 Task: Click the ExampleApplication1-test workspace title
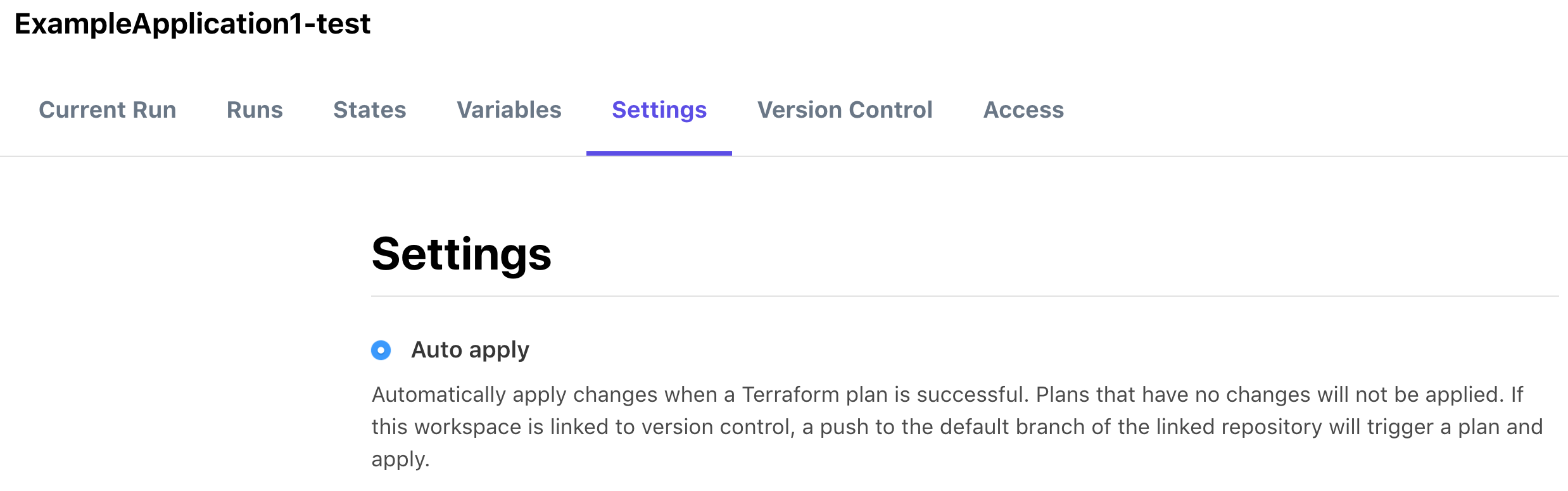coord(193,24)
